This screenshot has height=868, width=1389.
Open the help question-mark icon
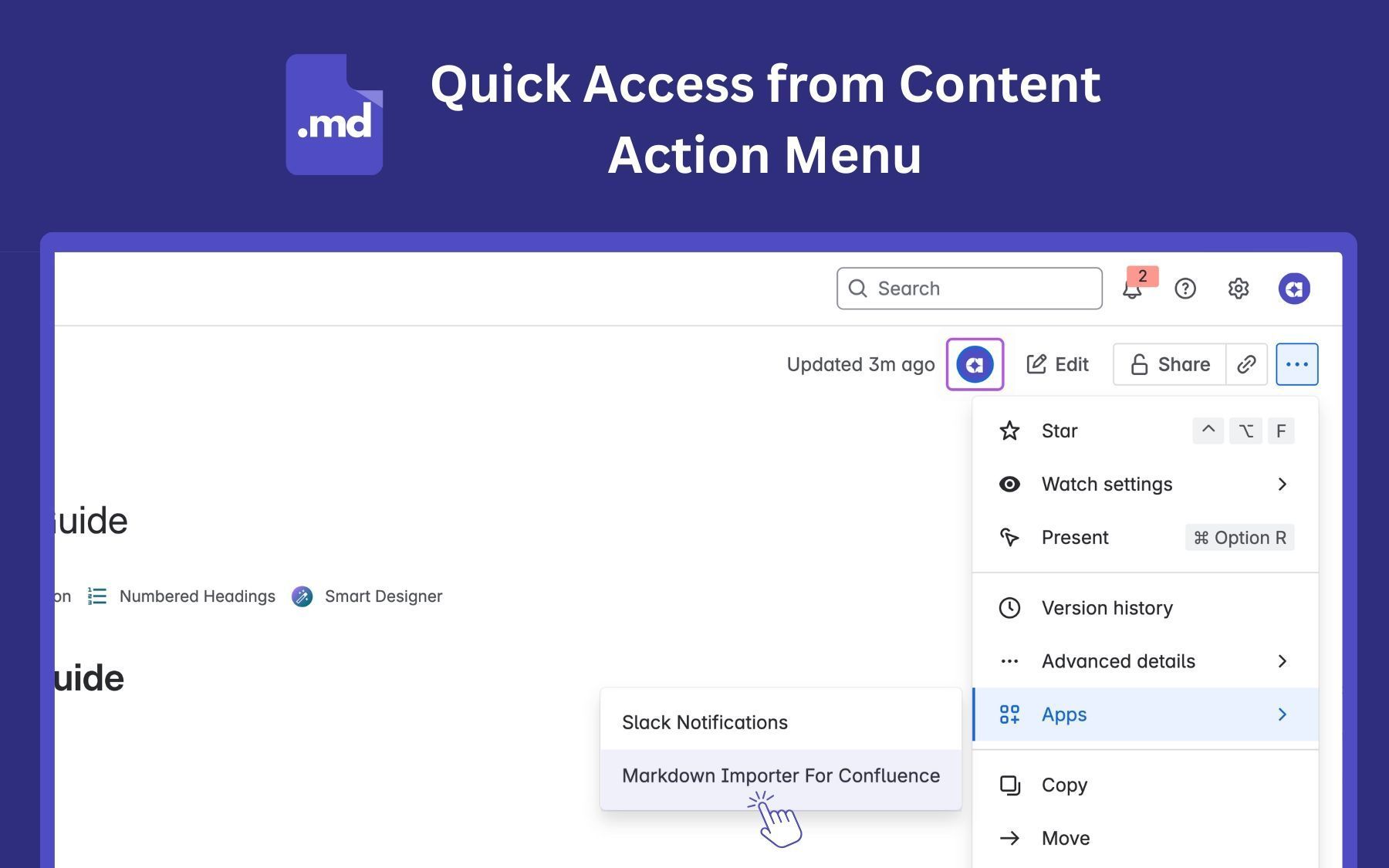1185,289
